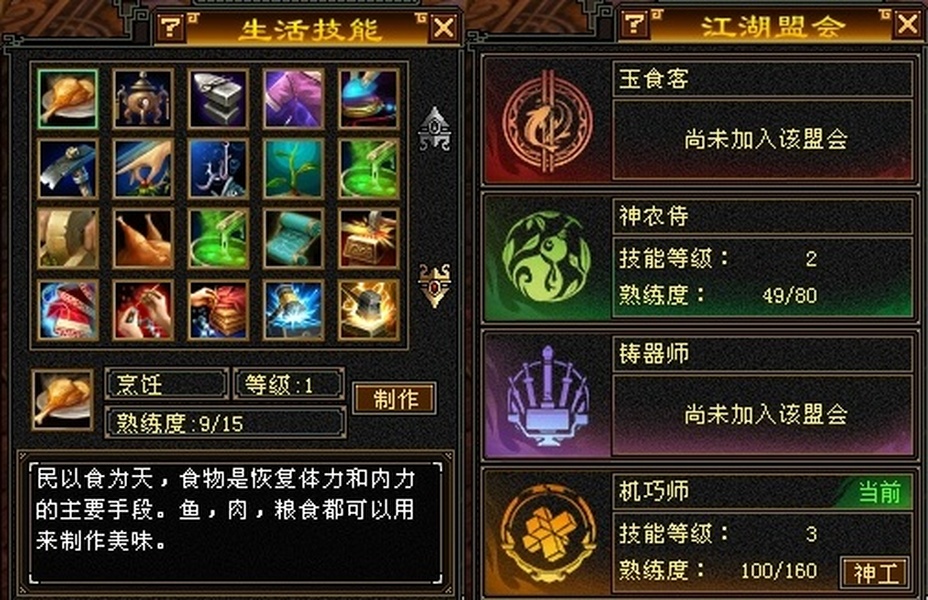Select the mining pickaxe skill icon
This screenshot has height=600, width=928.
tap(67, 169)
